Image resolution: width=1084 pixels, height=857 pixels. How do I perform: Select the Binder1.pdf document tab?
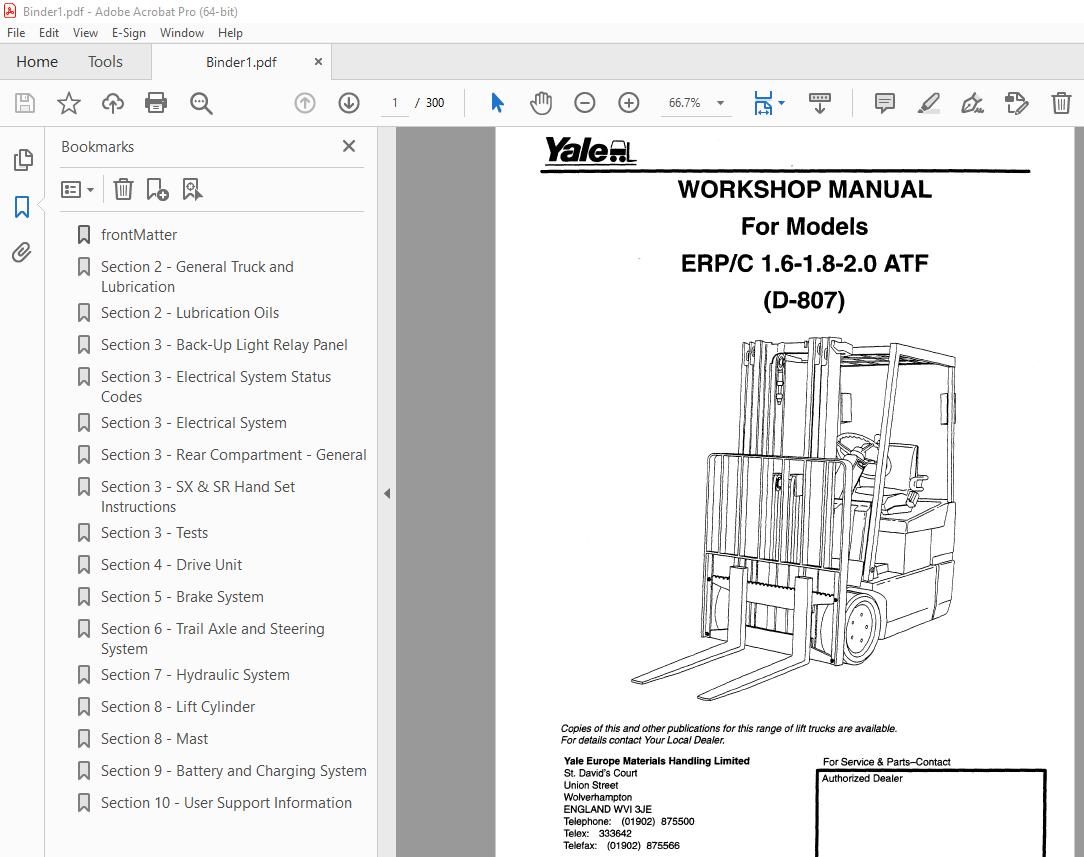[241, 62]
